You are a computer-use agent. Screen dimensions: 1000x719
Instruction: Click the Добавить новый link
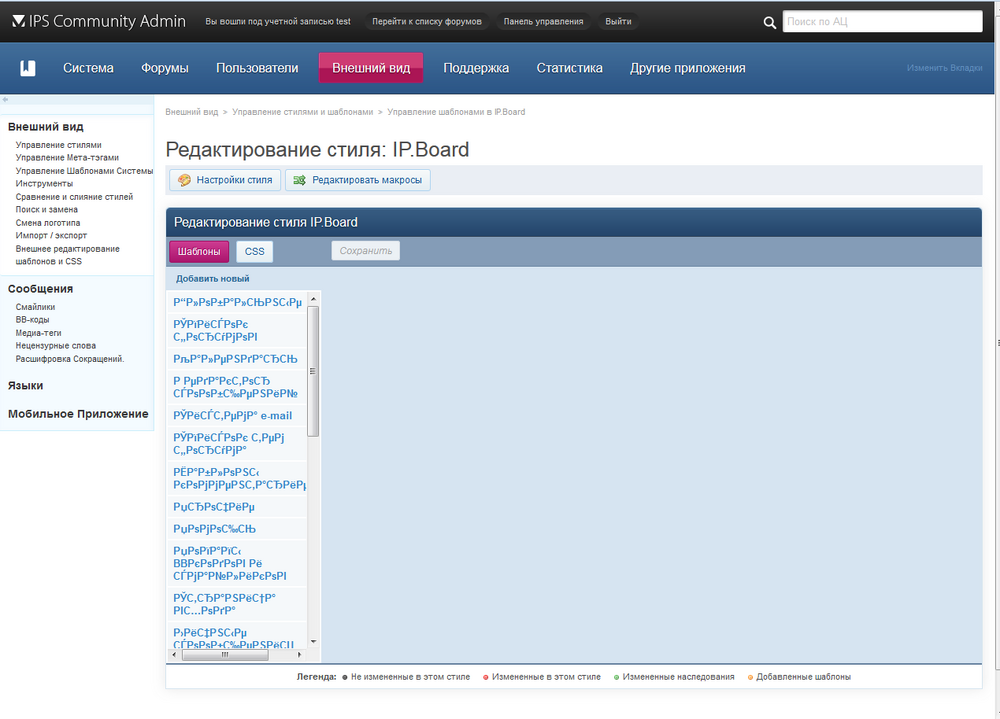(x=213, y=279)
